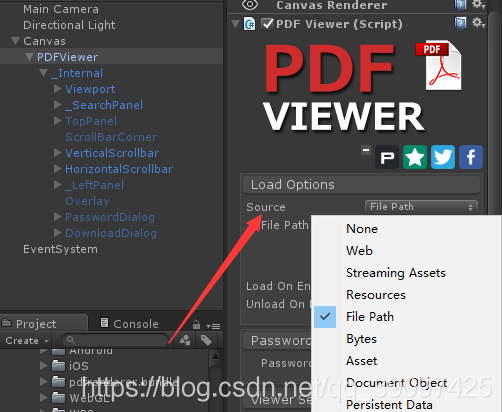Select EventSystem in the hierarchy
Image resolution: width=502 pixels, height=412 pixels.
60,249
